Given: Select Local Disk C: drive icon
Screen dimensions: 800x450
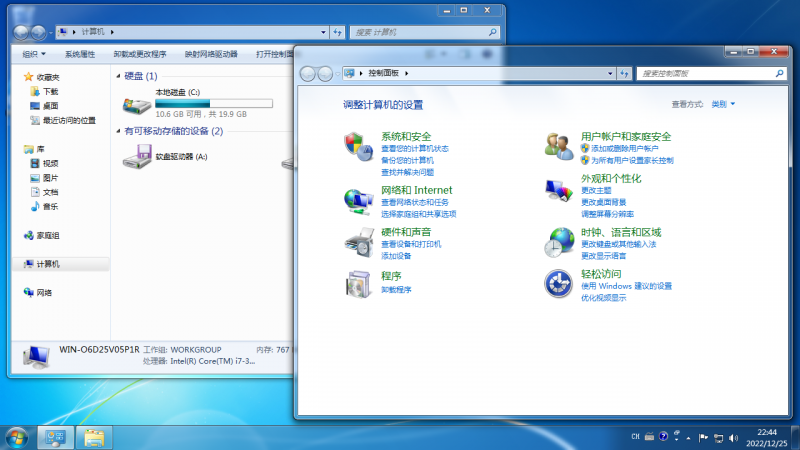Looking at the screenshot, I should pyautogui.click(x=136, y=105).
